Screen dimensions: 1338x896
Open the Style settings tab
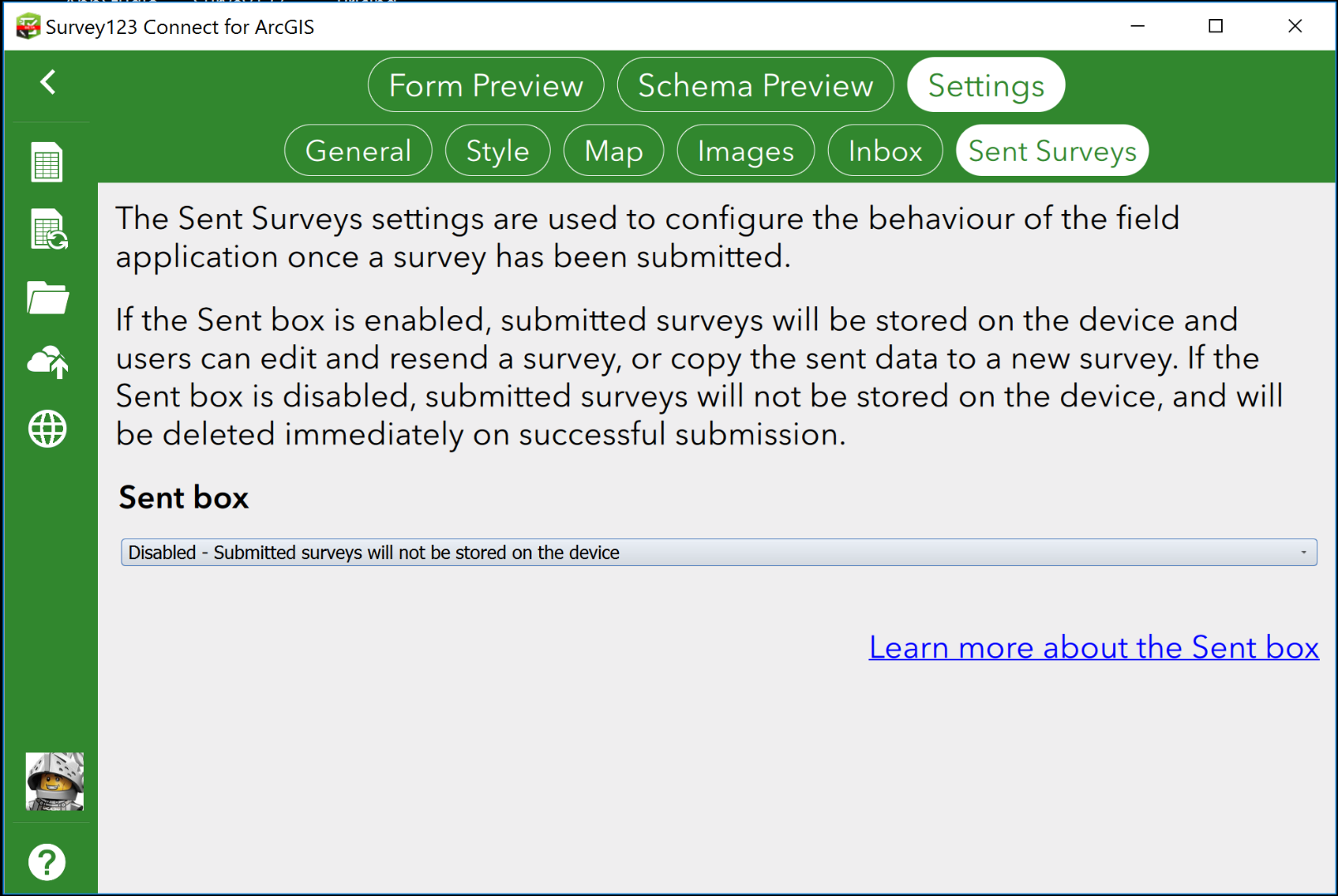click(x=498, y=150)
